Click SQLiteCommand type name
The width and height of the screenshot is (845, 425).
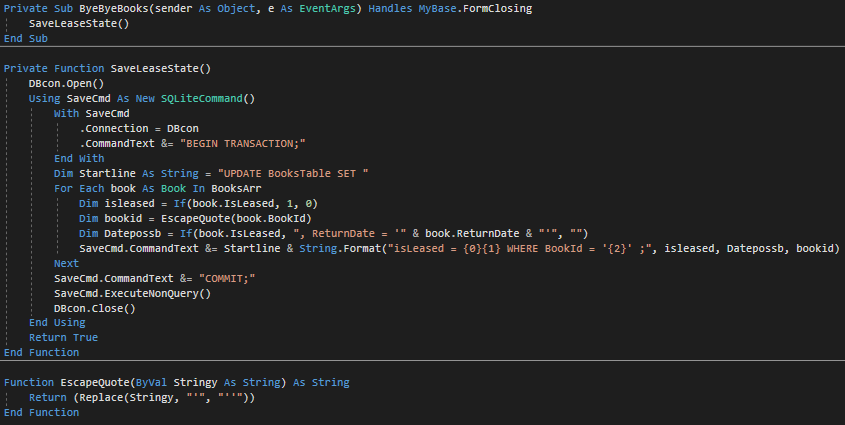[x=202, y=99]
